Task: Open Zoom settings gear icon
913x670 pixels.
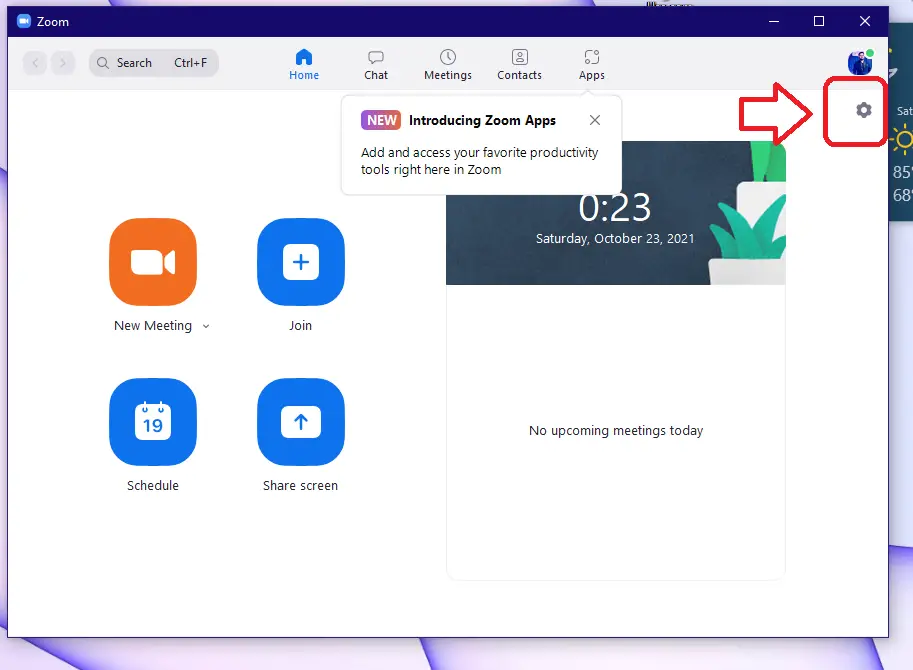Action: pyautogui.click(x=864, y=110)
